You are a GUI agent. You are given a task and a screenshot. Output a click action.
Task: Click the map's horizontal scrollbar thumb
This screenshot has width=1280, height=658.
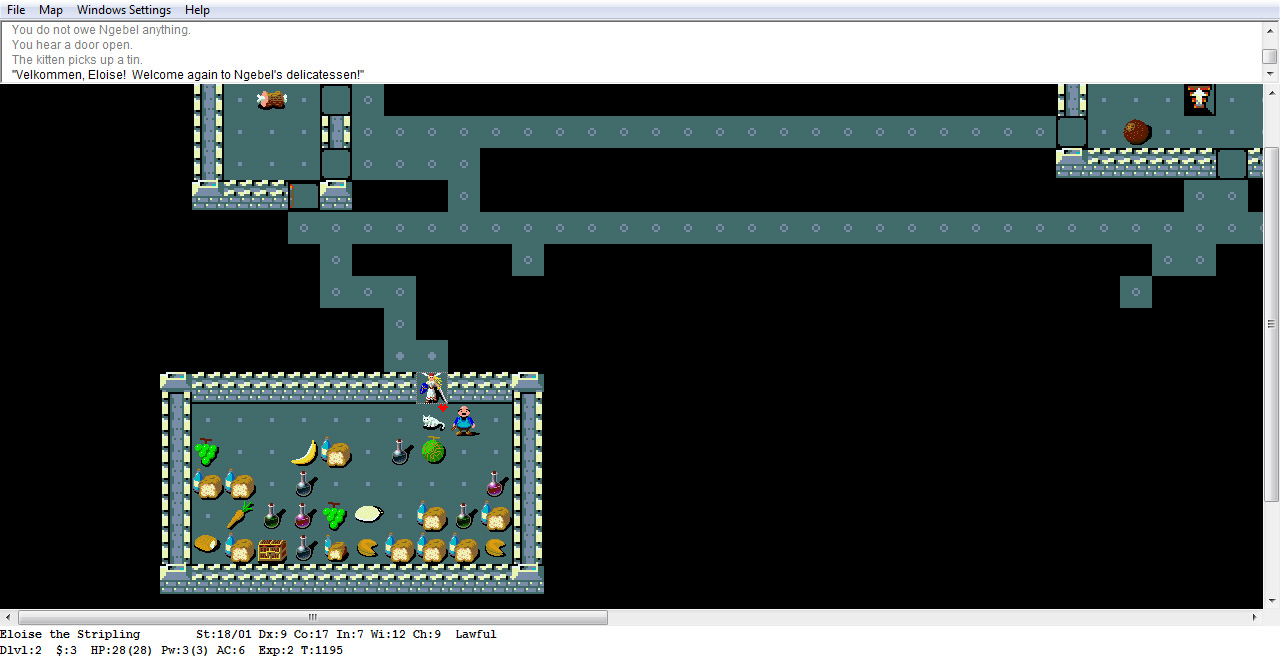(313, 617)
